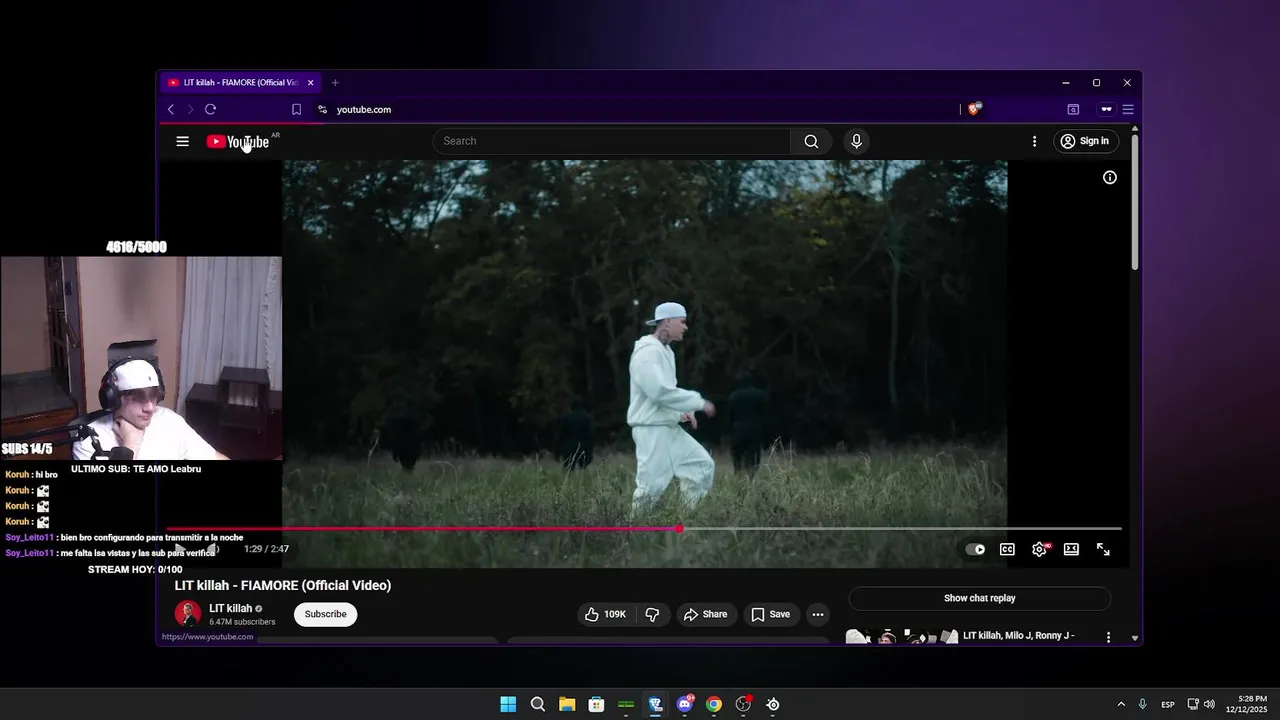Viewport: 1280px width, 720px height.
Task: Click the YouTube search magnifier button
Action: pyautogui.click(x=811, y=141)
